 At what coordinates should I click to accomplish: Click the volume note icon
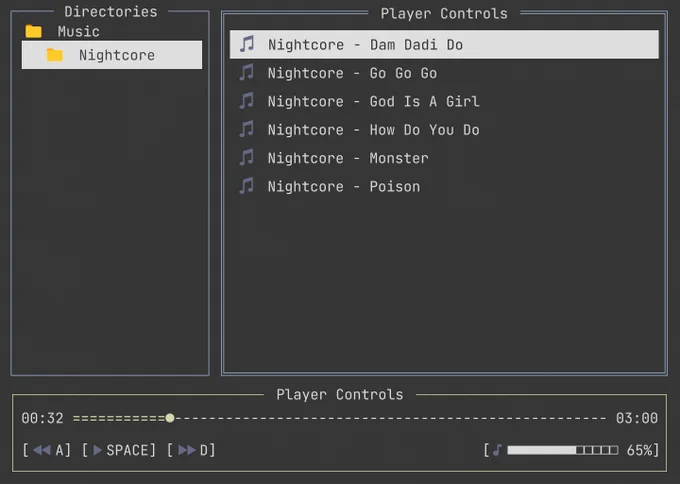(x=497, y=450)
